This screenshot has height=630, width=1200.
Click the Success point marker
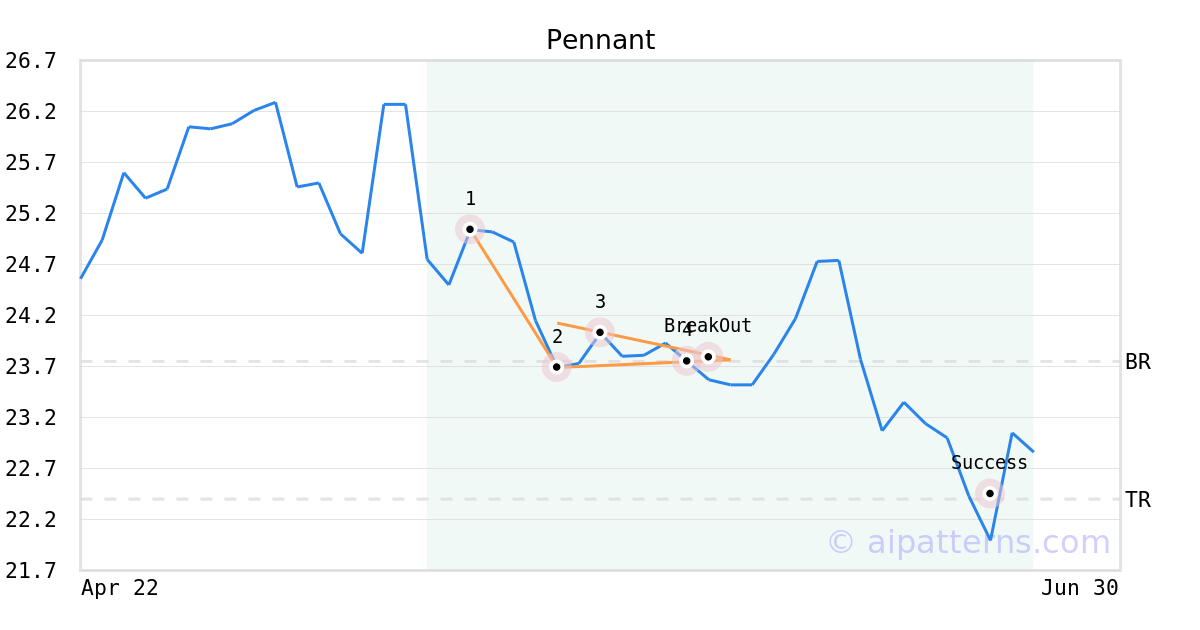point(990,493)
